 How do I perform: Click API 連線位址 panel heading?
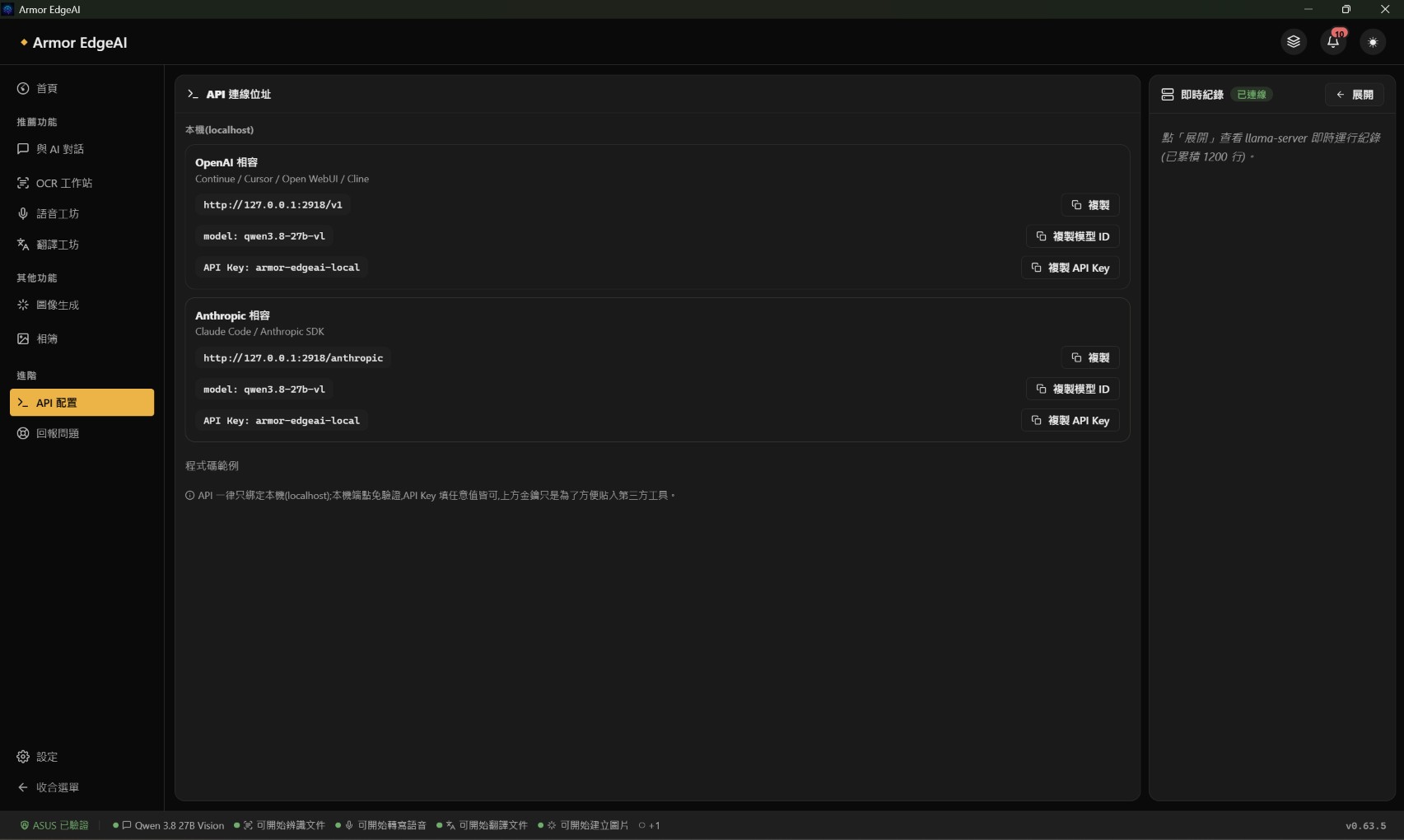pyautogui.click(x=238, y=95)
